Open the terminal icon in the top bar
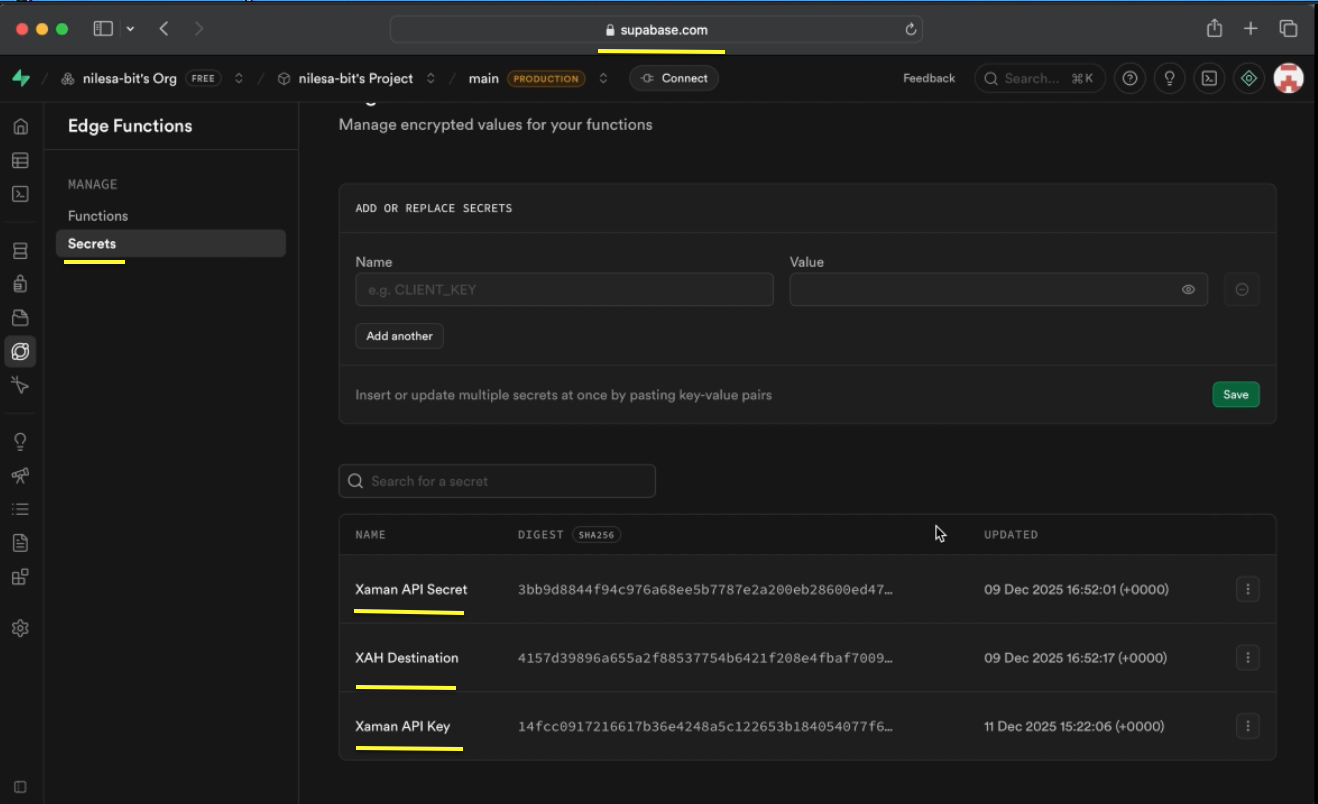The height and width of the screenshot is (804, 1318). coord(1209,78)
